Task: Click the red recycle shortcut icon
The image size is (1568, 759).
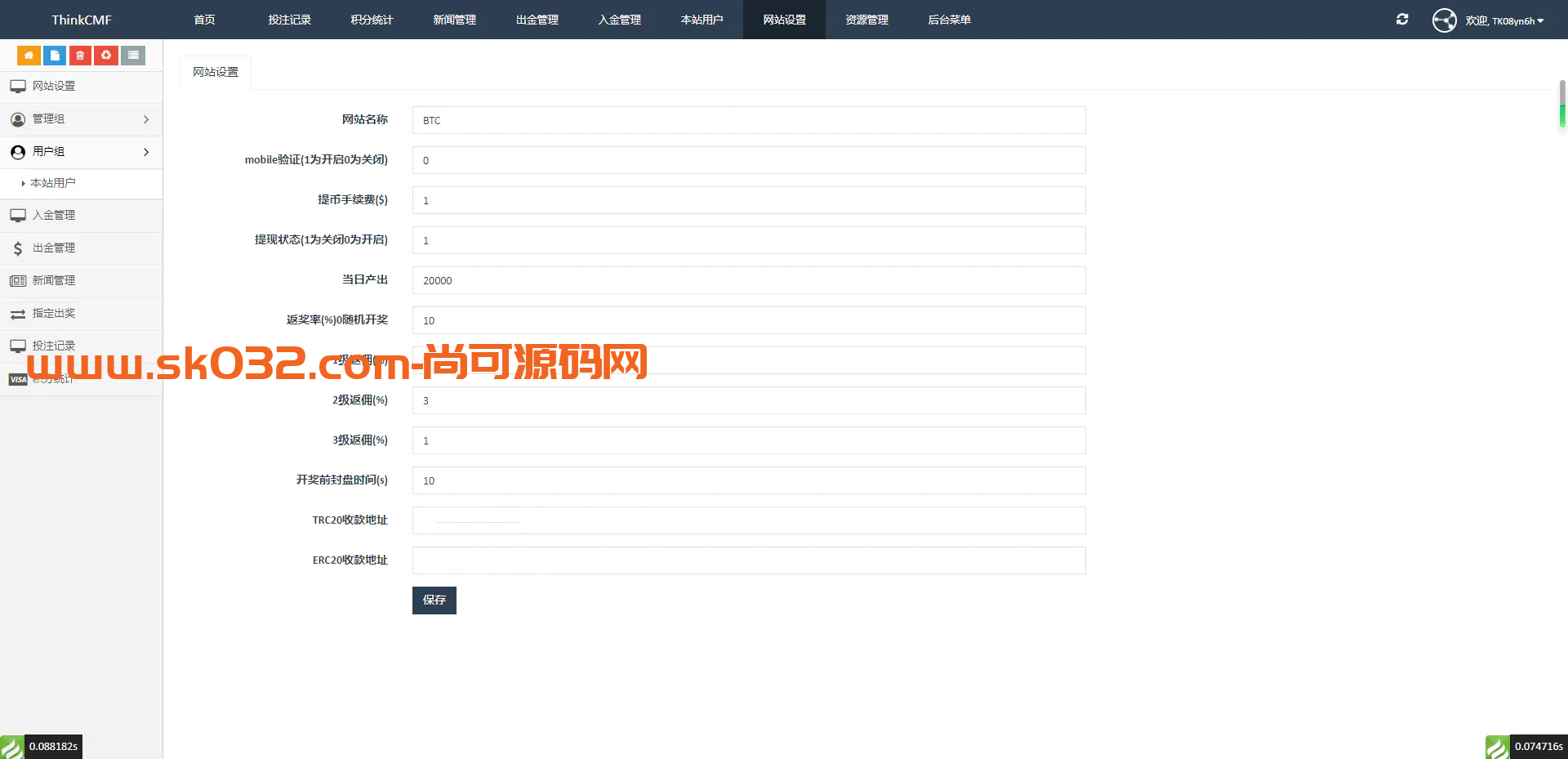Action: coord(106,56)
